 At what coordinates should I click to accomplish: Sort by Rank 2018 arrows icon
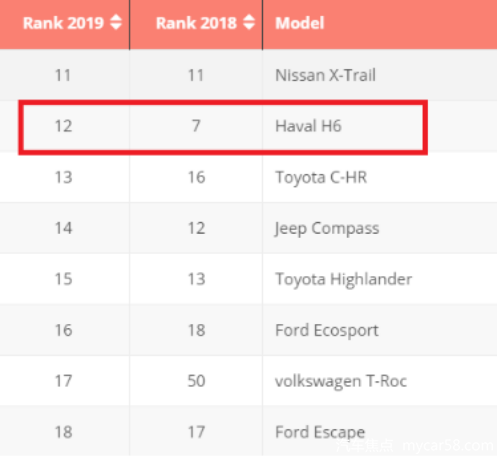point(249,22)
